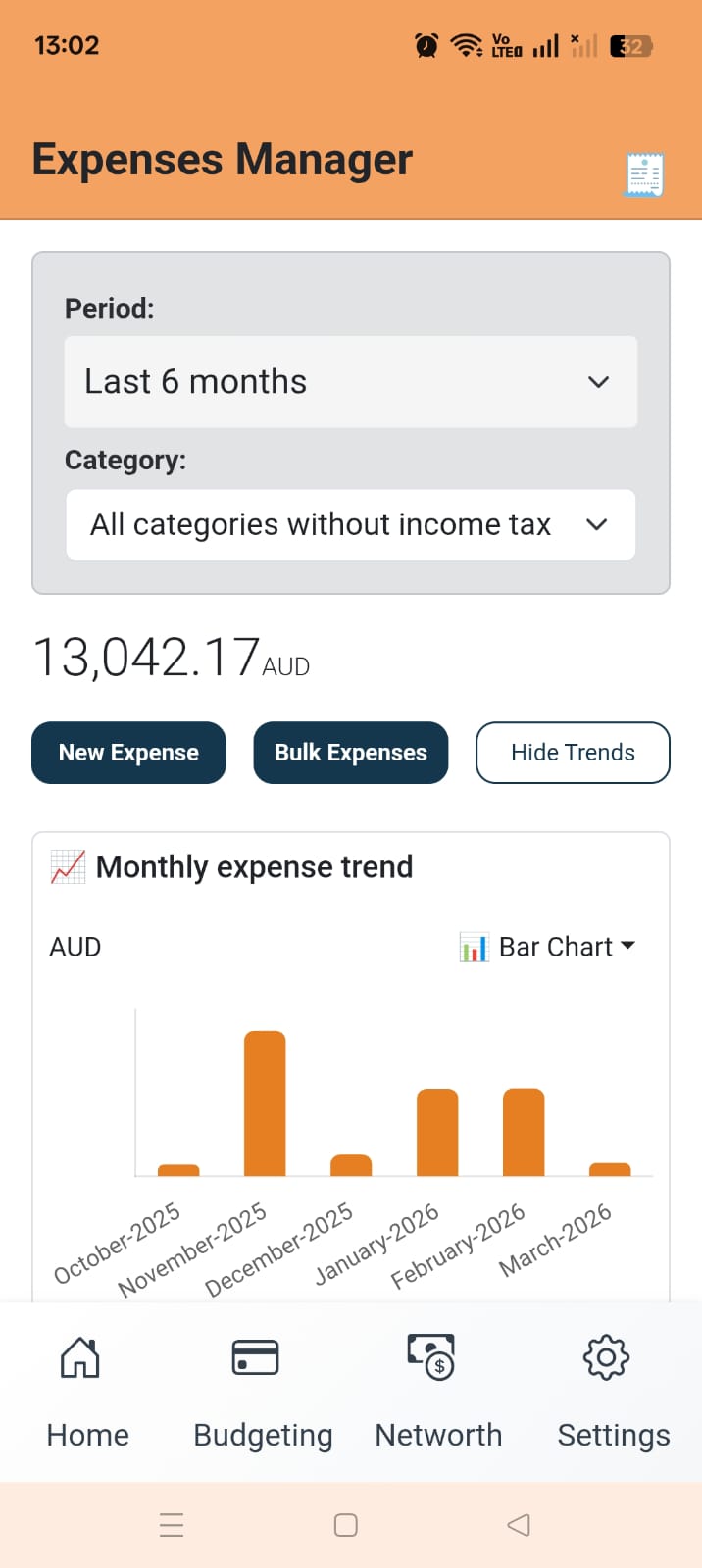Viewport: 702px width, 1568px height.
Task: Select the February-2026 bar in chart
Action: click(x=524, y=1132)
